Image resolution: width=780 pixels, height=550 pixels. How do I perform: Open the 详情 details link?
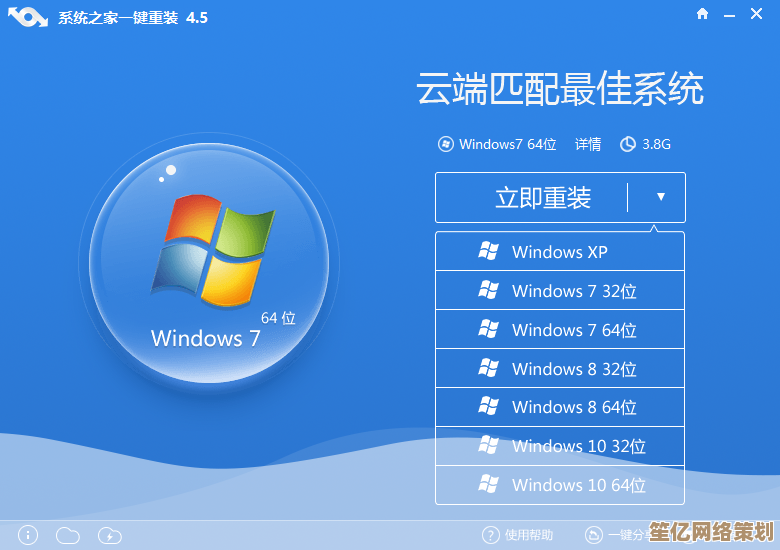click(x=588, y=144)
